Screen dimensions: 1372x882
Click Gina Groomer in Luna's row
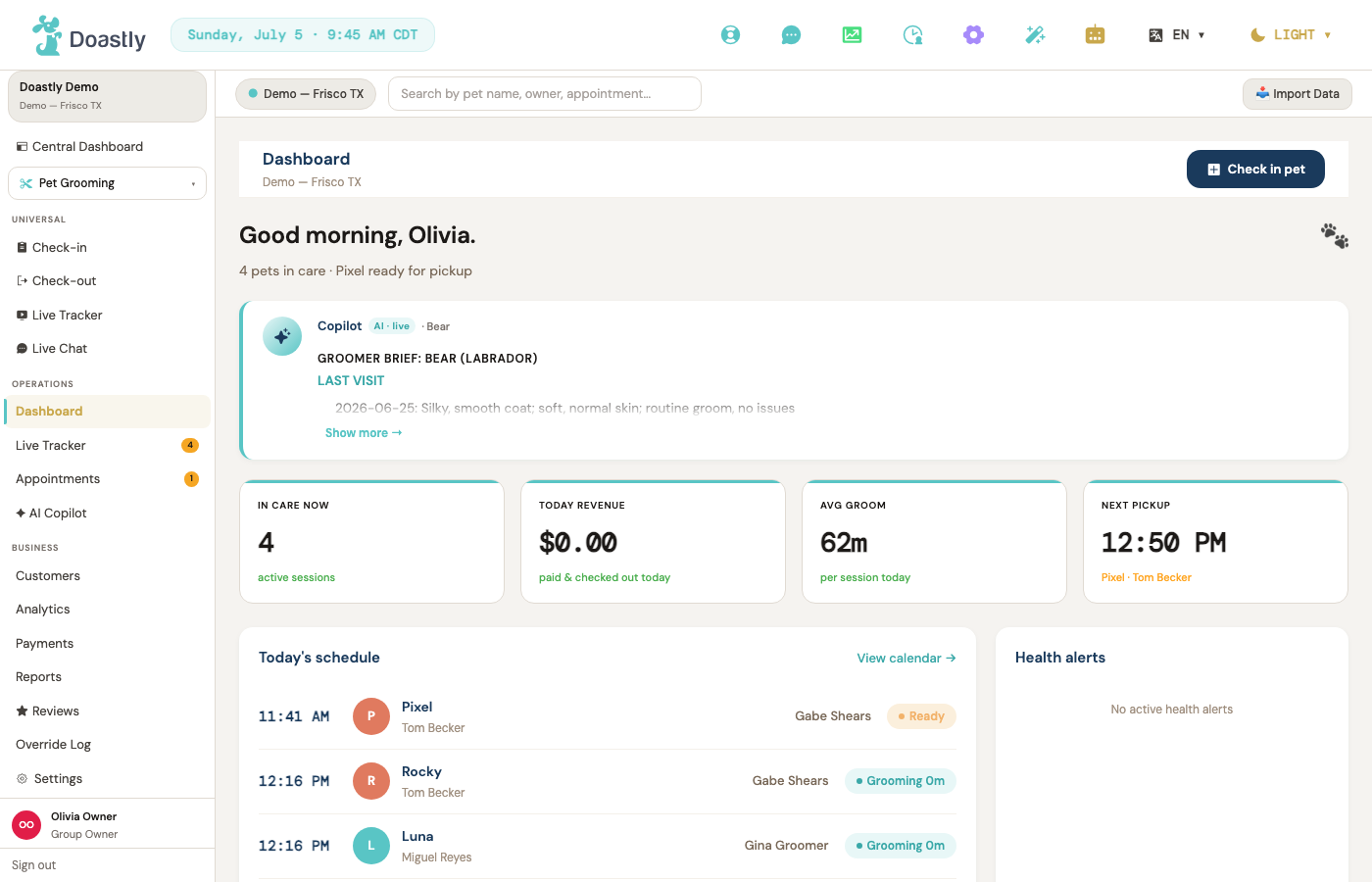coord(786,846)
